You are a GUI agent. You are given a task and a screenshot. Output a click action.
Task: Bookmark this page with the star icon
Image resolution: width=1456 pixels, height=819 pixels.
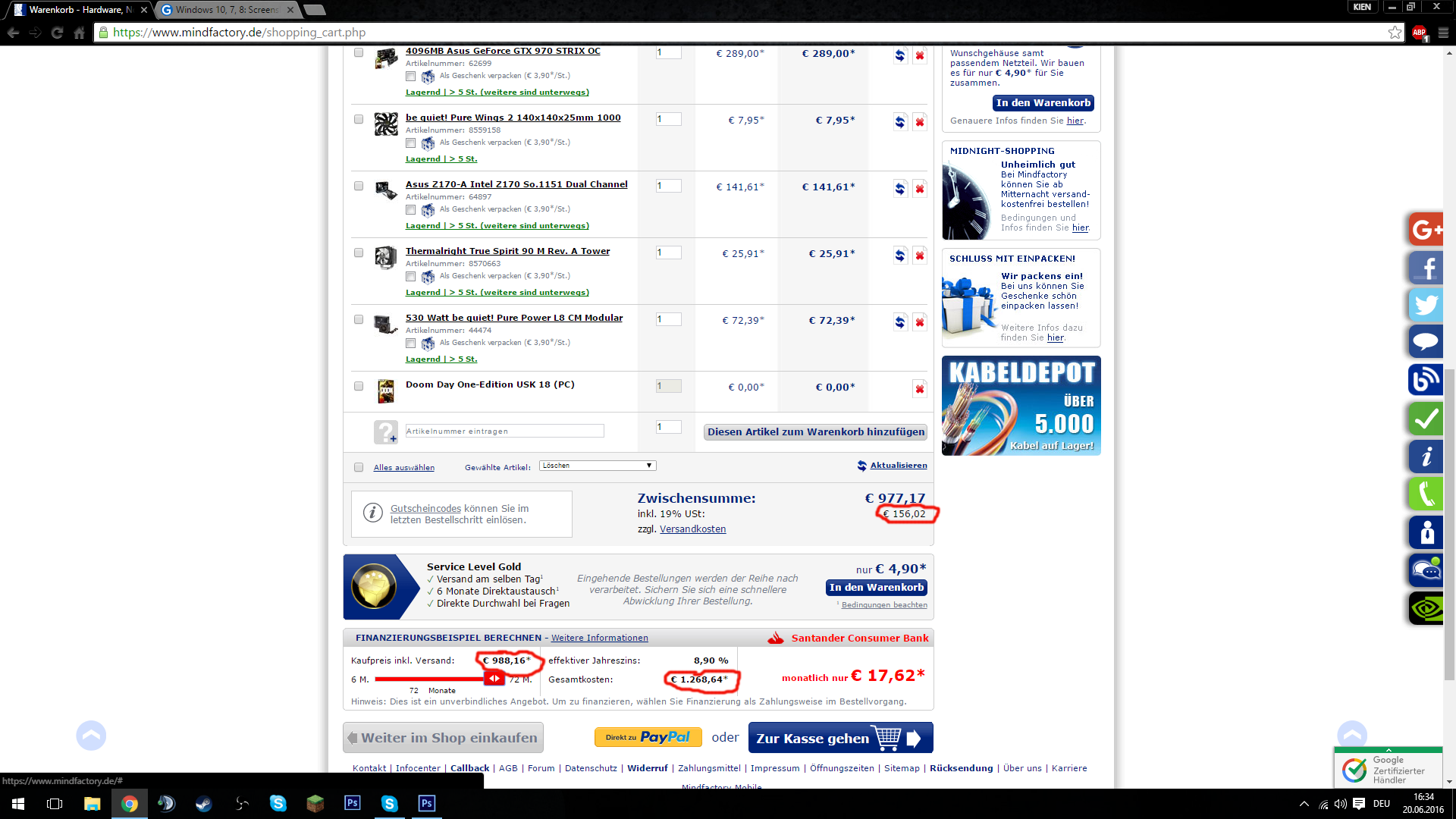click(x=1395, y=32)
